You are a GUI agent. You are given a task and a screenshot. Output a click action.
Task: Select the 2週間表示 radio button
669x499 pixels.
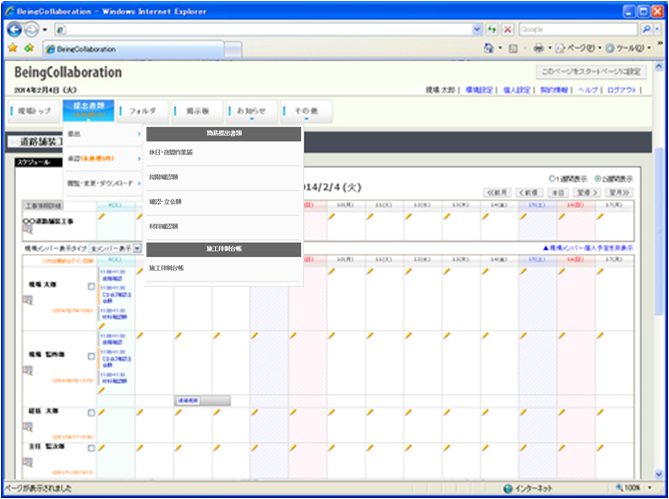pyautogui.click(x=597, y=178)
